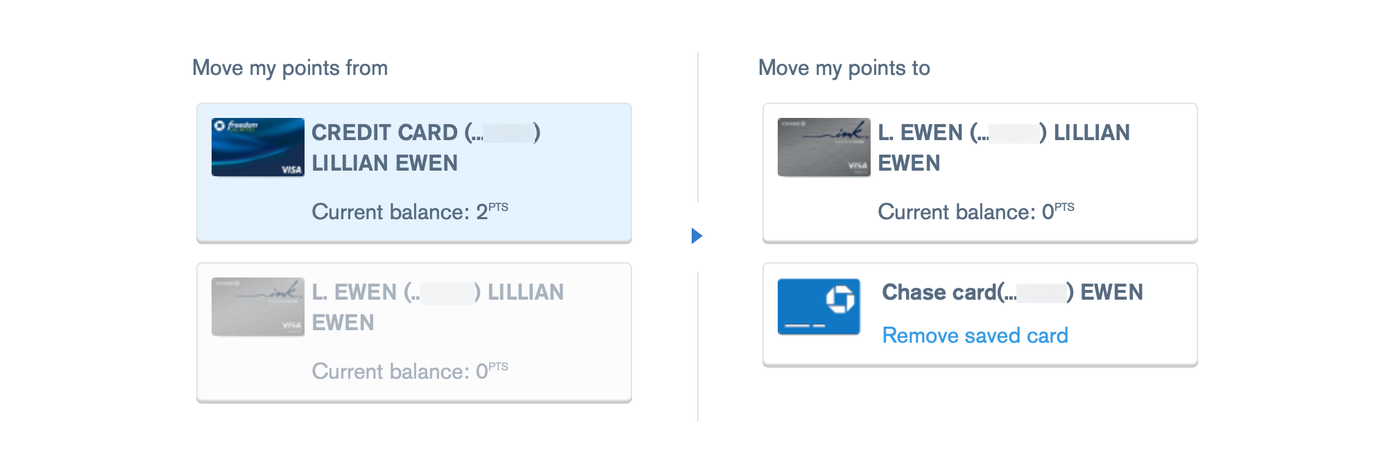Click the greyed 'L. EWEN' name in the from column
Screen dimensions: 1400x462
356,293
